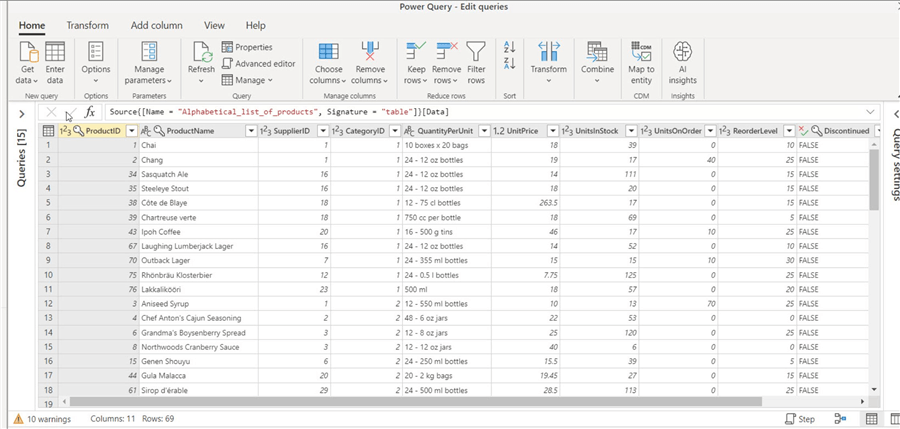Open the Advanced editor
The width and height of the screenshot is (900, 429).
click(x=258, y=63)
